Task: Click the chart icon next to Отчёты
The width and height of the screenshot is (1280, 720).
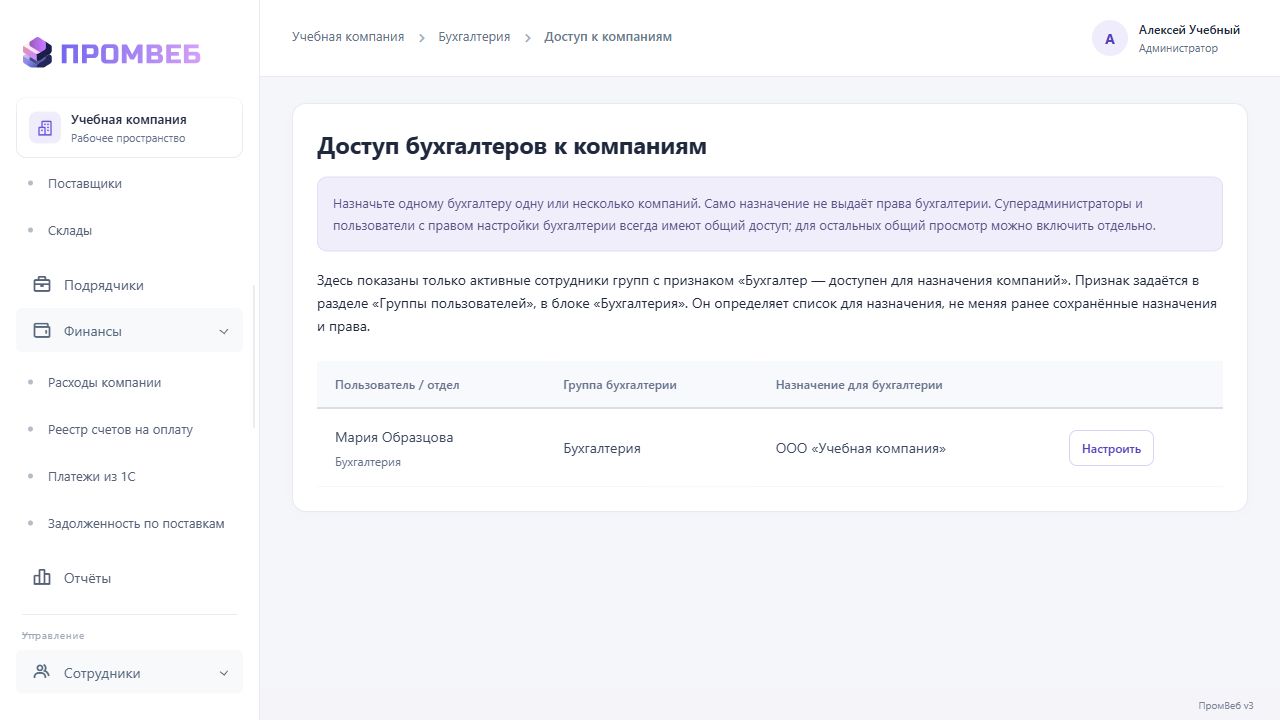Action: click(x=42, y=578)
